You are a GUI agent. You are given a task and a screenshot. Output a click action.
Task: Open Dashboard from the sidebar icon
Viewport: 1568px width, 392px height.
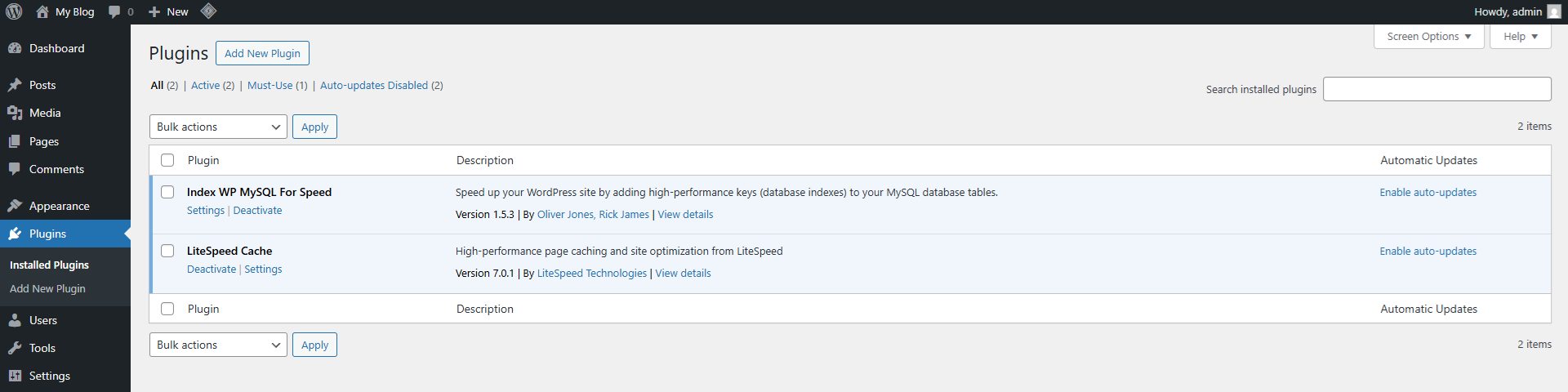pos(15,48)
